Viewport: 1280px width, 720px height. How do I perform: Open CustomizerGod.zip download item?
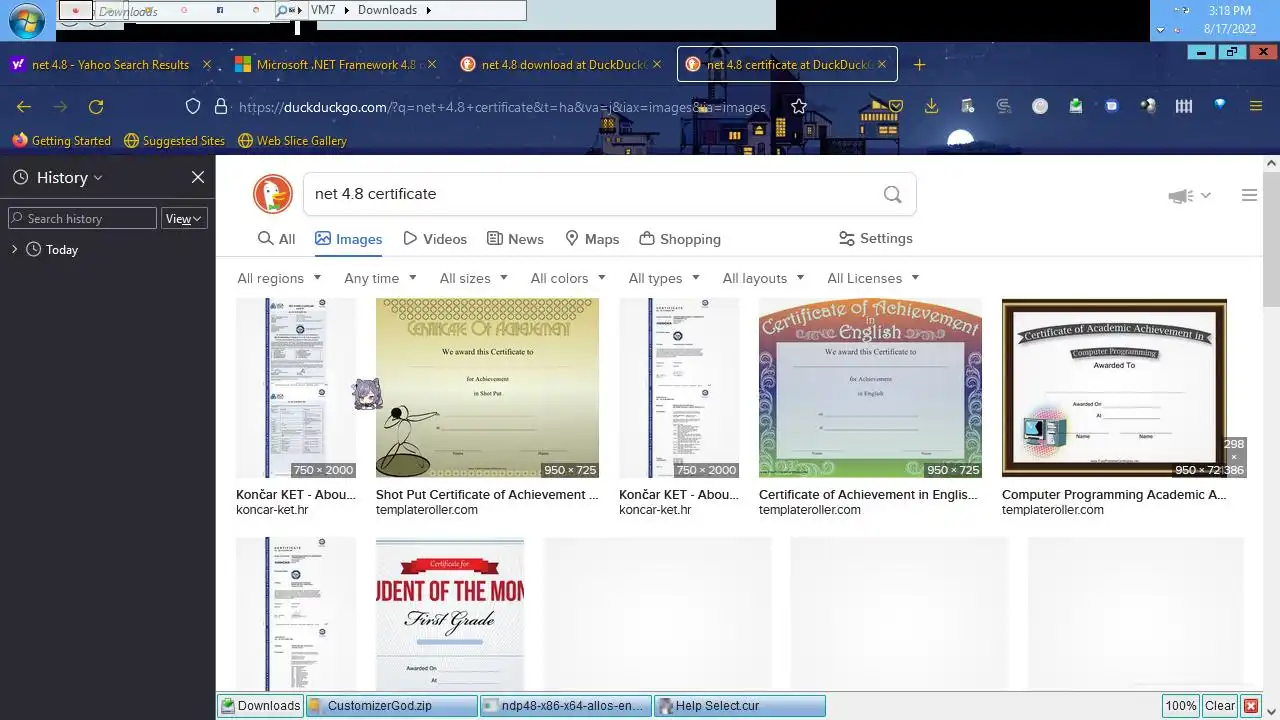[392, 706]
